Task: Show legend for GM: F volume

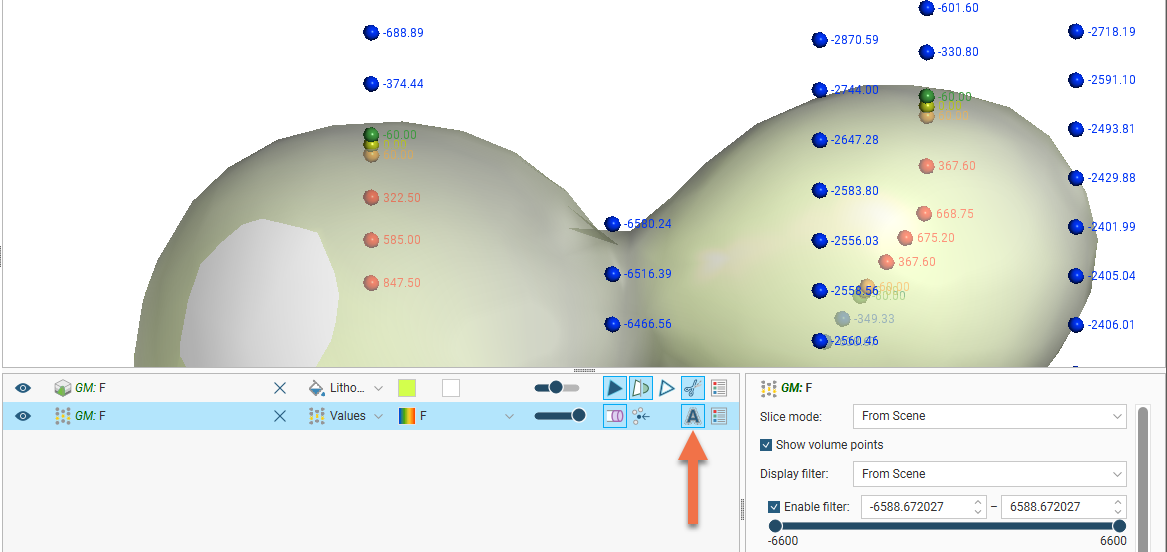Action: tap(718, 388)
